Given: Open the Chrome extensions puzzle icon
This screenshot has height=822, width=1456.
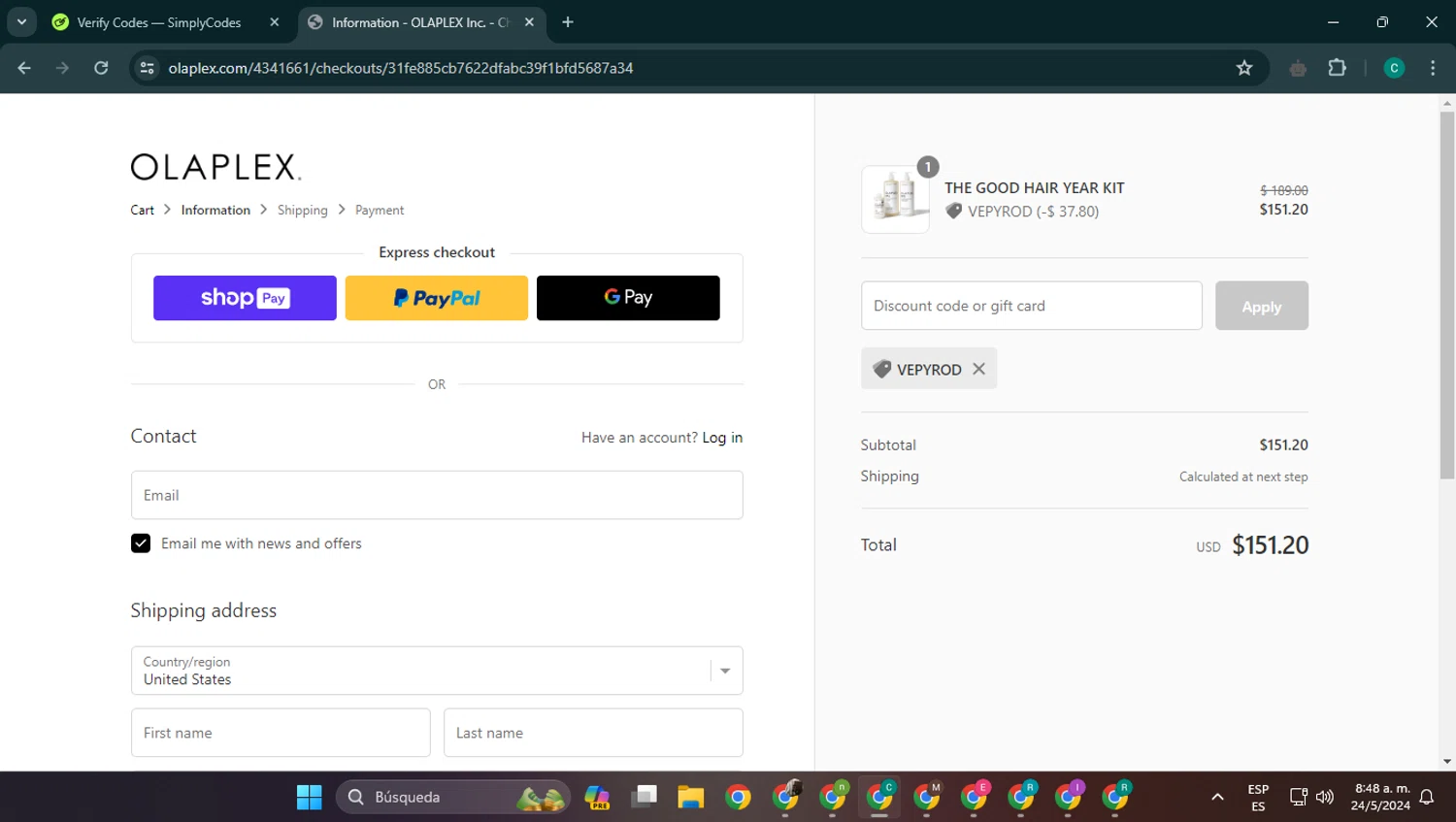Looking at the screenshot, I should [1338, 68].
